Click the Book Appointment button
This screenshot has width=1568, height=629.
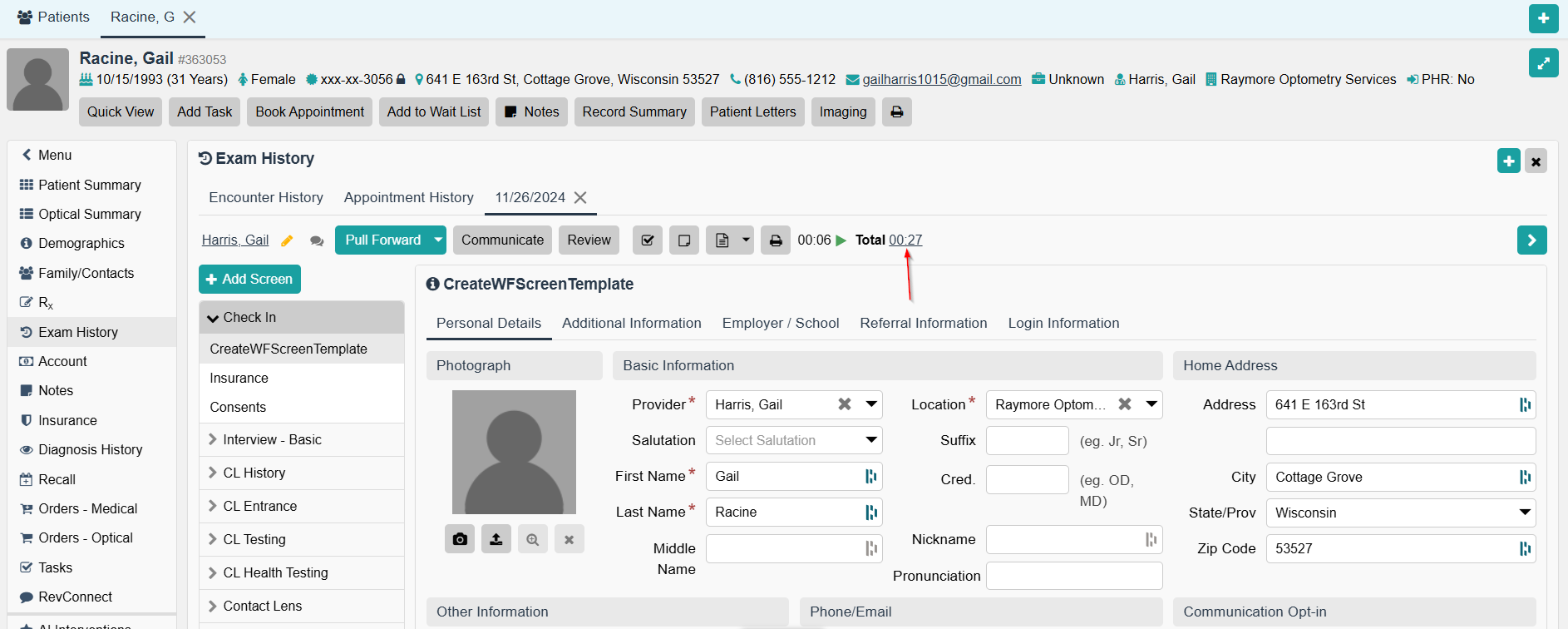click(309, 112)
